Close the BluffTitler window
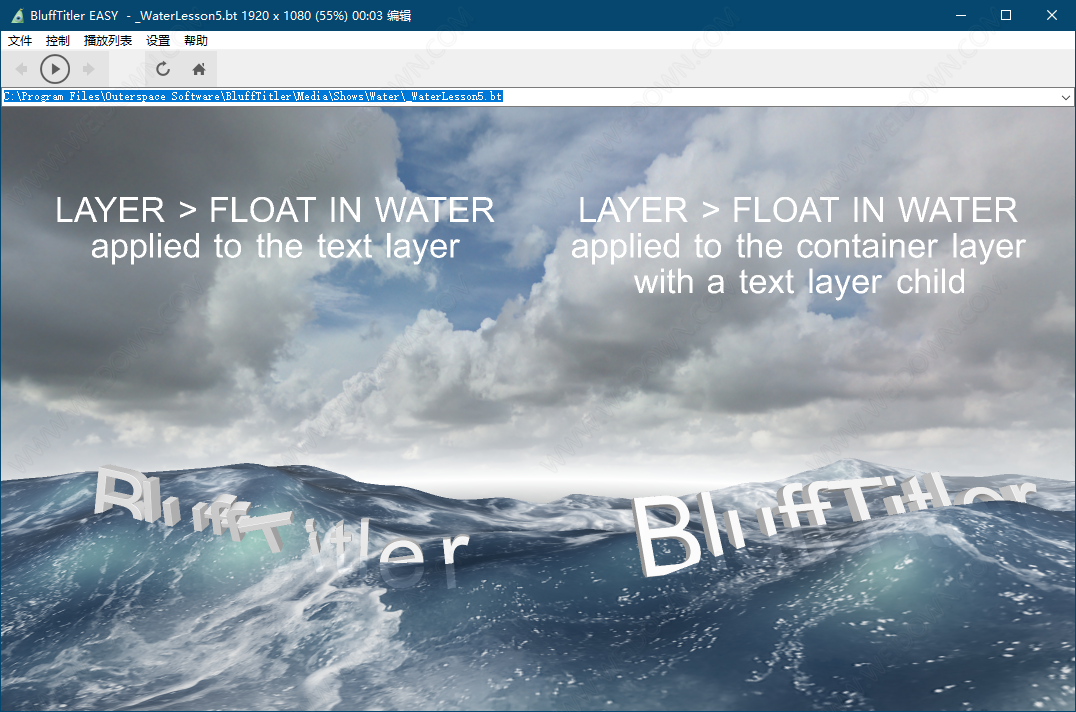The height and width of the screenshot is (712, 1076). (1051, 15)
